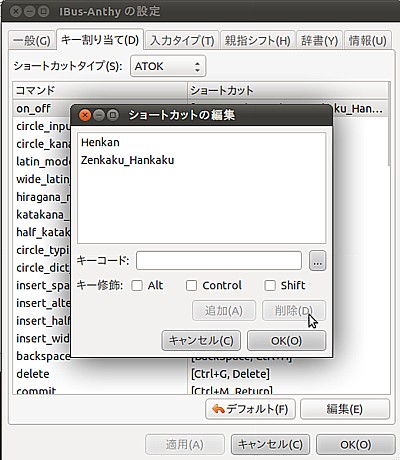400x460 pixels.
Task: Open the 情報(U) tab
Action: pos(367,41)
